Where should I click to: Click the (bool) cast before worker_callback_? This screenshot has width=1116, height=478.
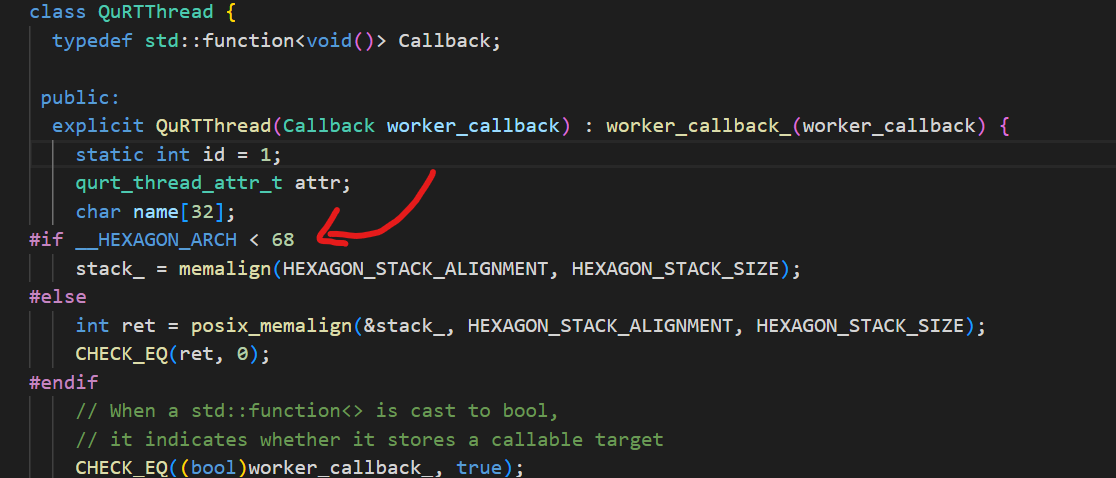click(213, 468)
